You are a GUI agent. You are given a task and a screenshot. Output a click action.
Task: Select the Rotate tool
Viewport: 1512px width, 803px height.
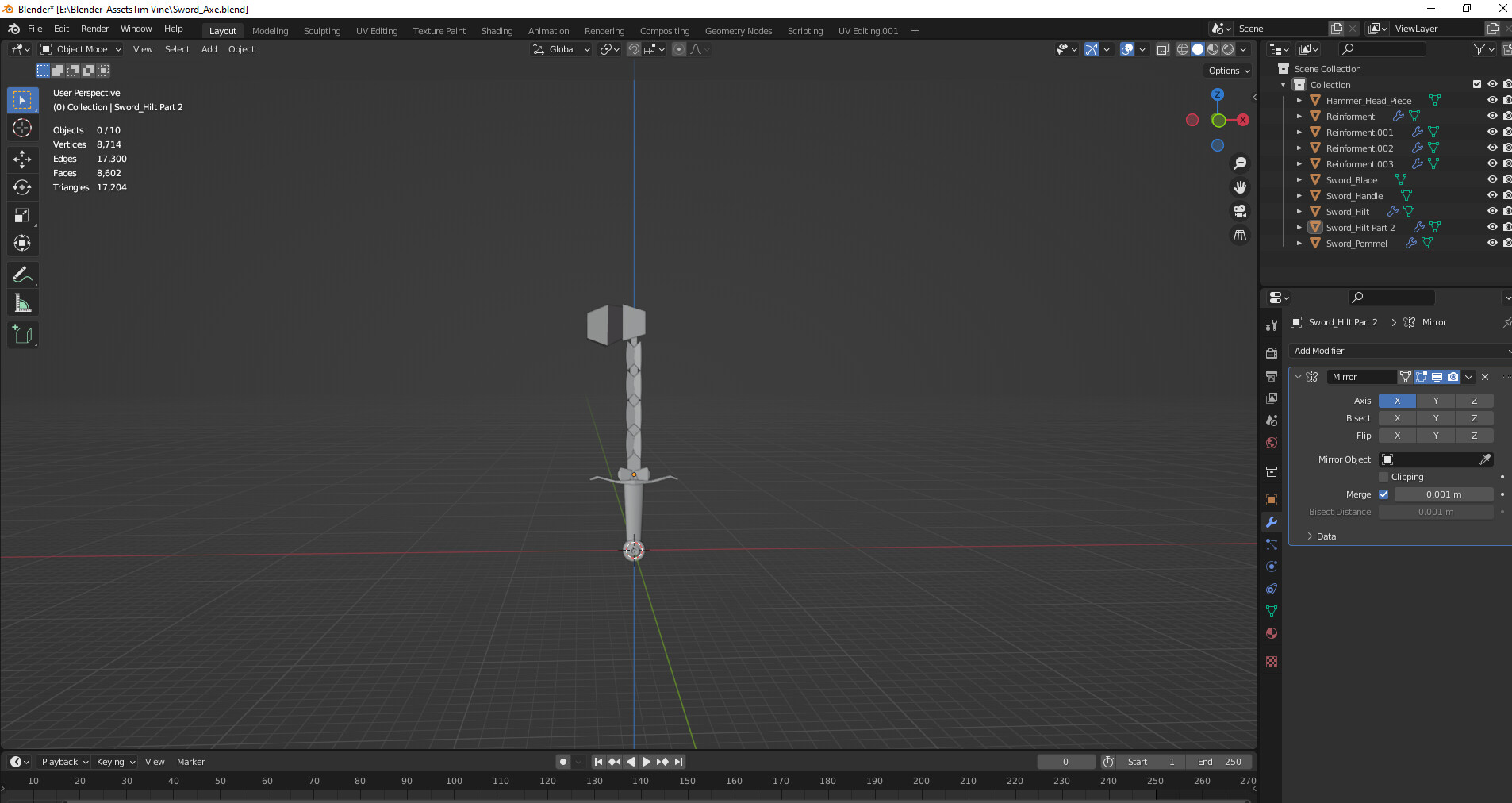coord(22,187)
